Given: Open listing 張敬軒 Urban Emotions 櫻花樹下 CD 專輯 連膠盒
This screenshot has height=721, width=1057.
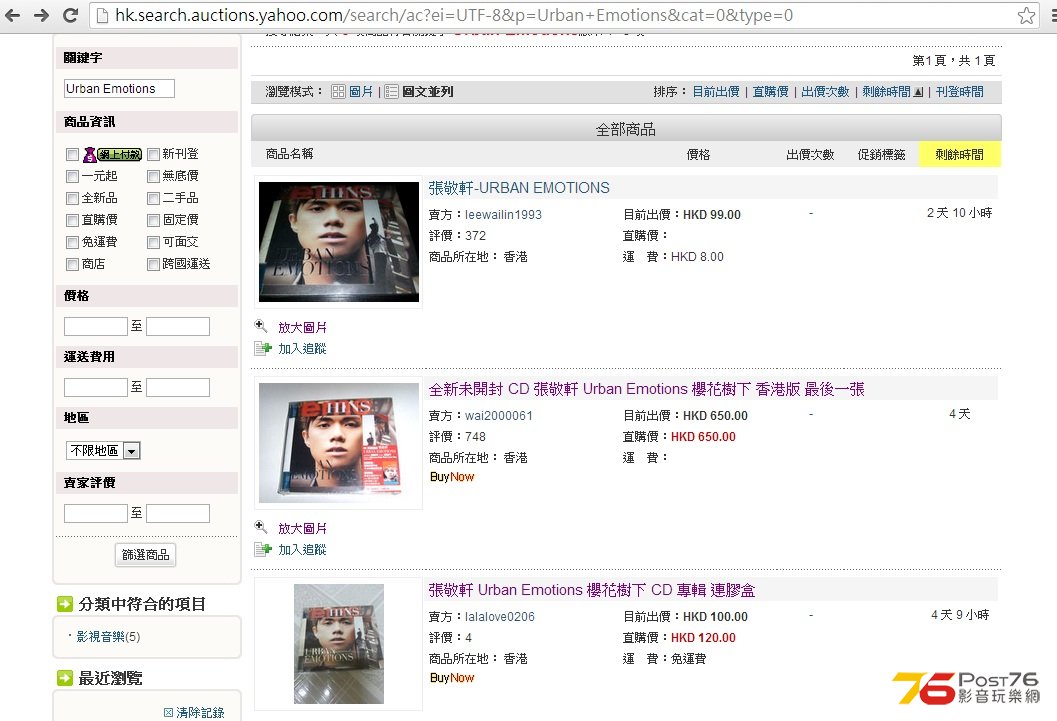Looking at the screenshot, I should tap(592, 590).
